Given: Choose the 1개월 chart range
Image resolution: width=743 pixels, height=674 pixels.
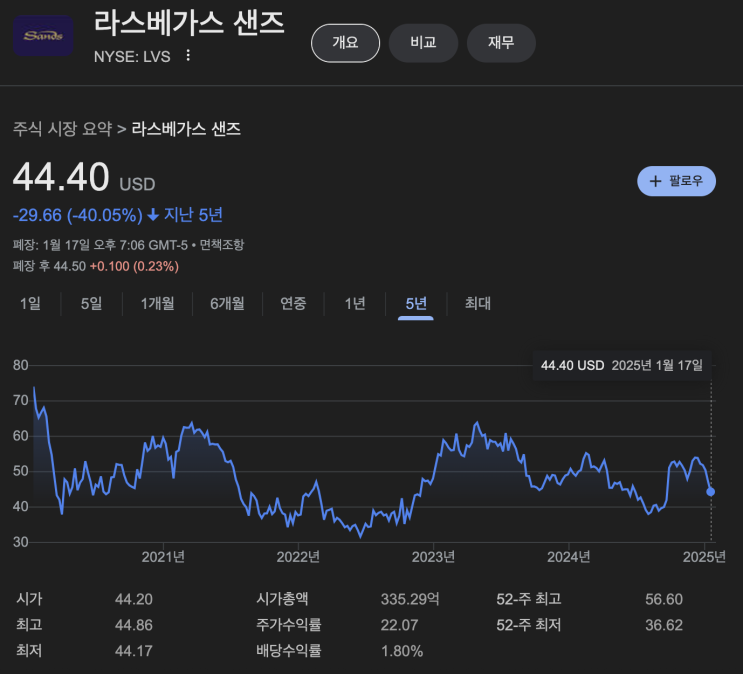Looking at the screenshot, I should [x=157, y=303].
